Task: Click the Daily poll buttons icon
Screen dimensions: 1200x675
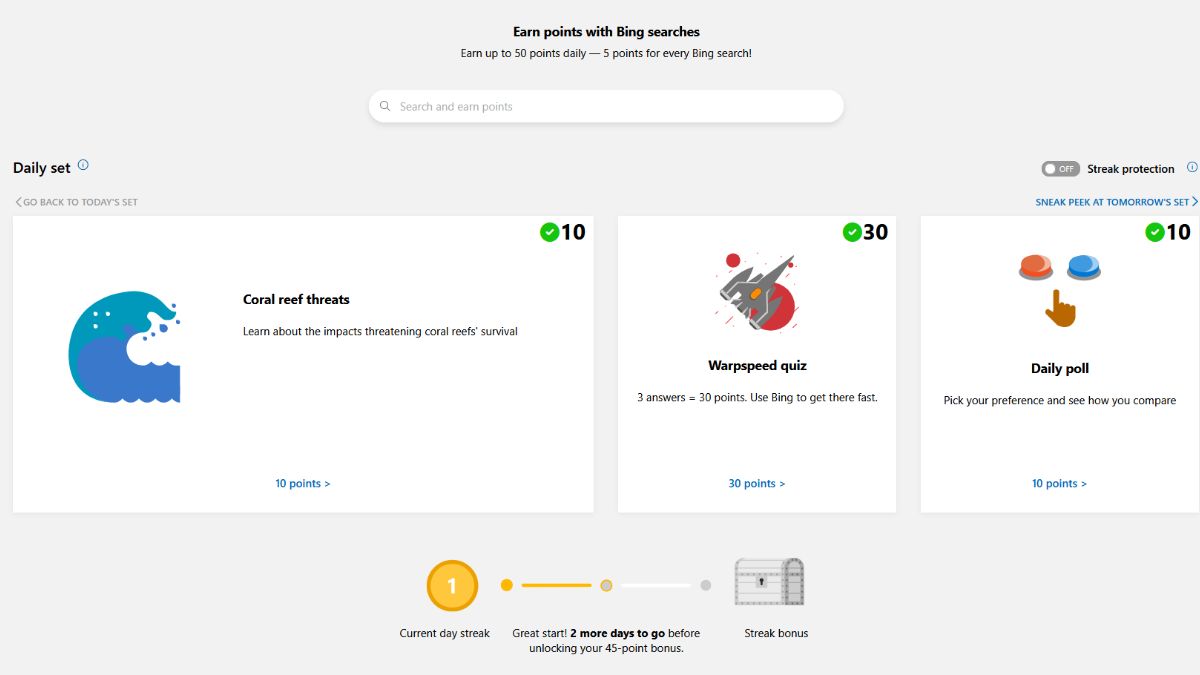Action: pos(1059,285)
